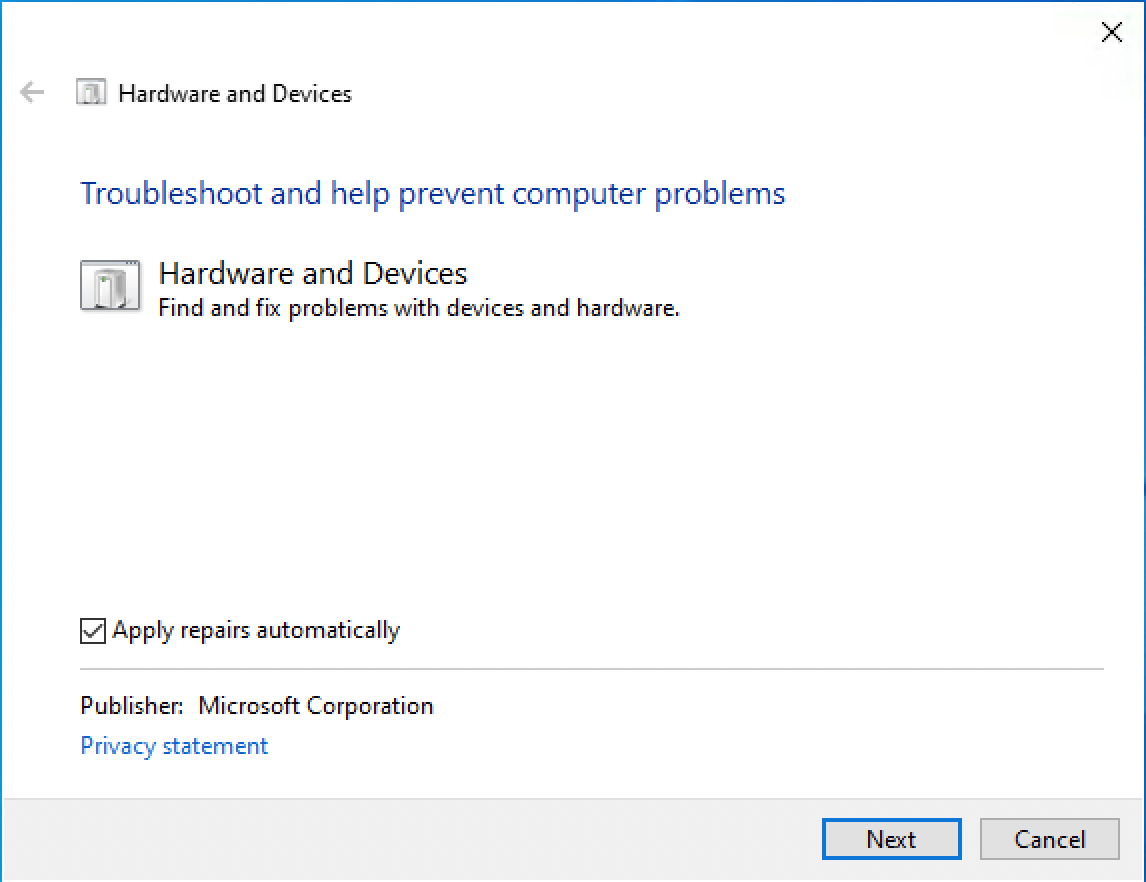The width and height of the screenshot is (1146, 882).
Task: Click the large Hardware and Devices troubleshooter icon
Action: [x=110, y=286]
